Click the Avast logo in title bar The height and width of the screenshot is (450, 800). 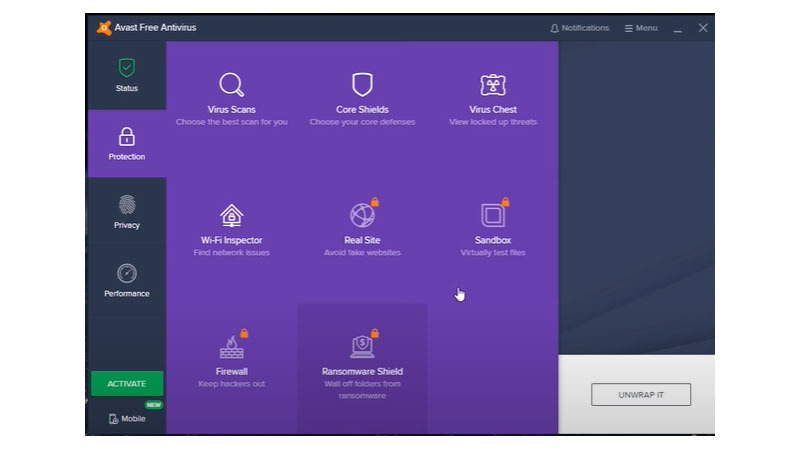[x=104, y=28]
